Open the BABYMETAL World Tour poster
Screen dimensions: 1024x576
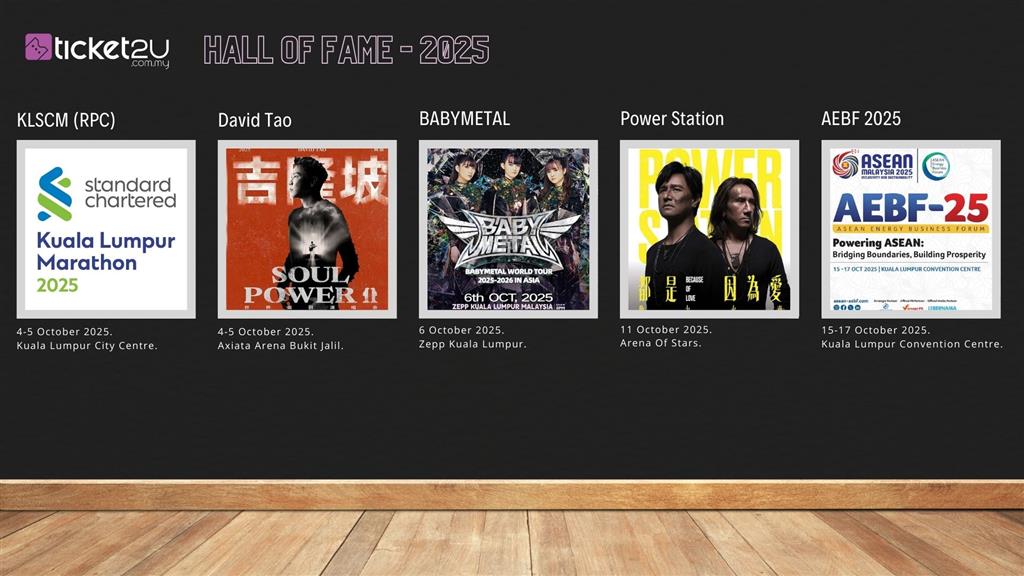(508, 229)
